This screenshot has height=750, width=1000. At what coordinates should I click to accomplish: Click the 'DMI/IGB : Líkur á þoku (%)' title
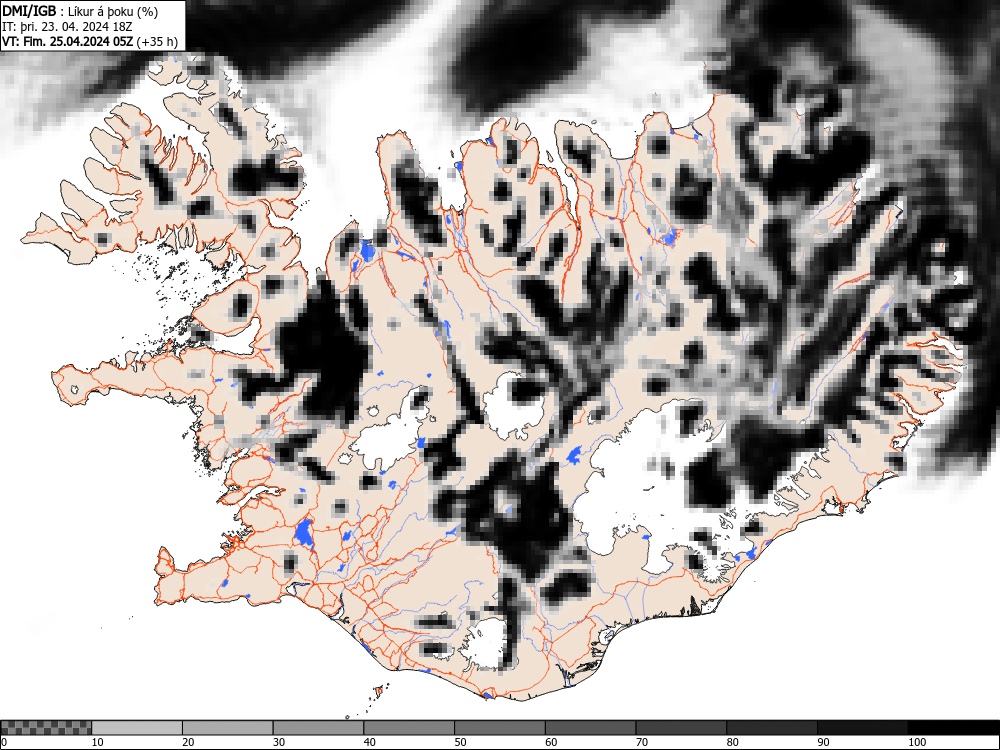tap(80, 11)
